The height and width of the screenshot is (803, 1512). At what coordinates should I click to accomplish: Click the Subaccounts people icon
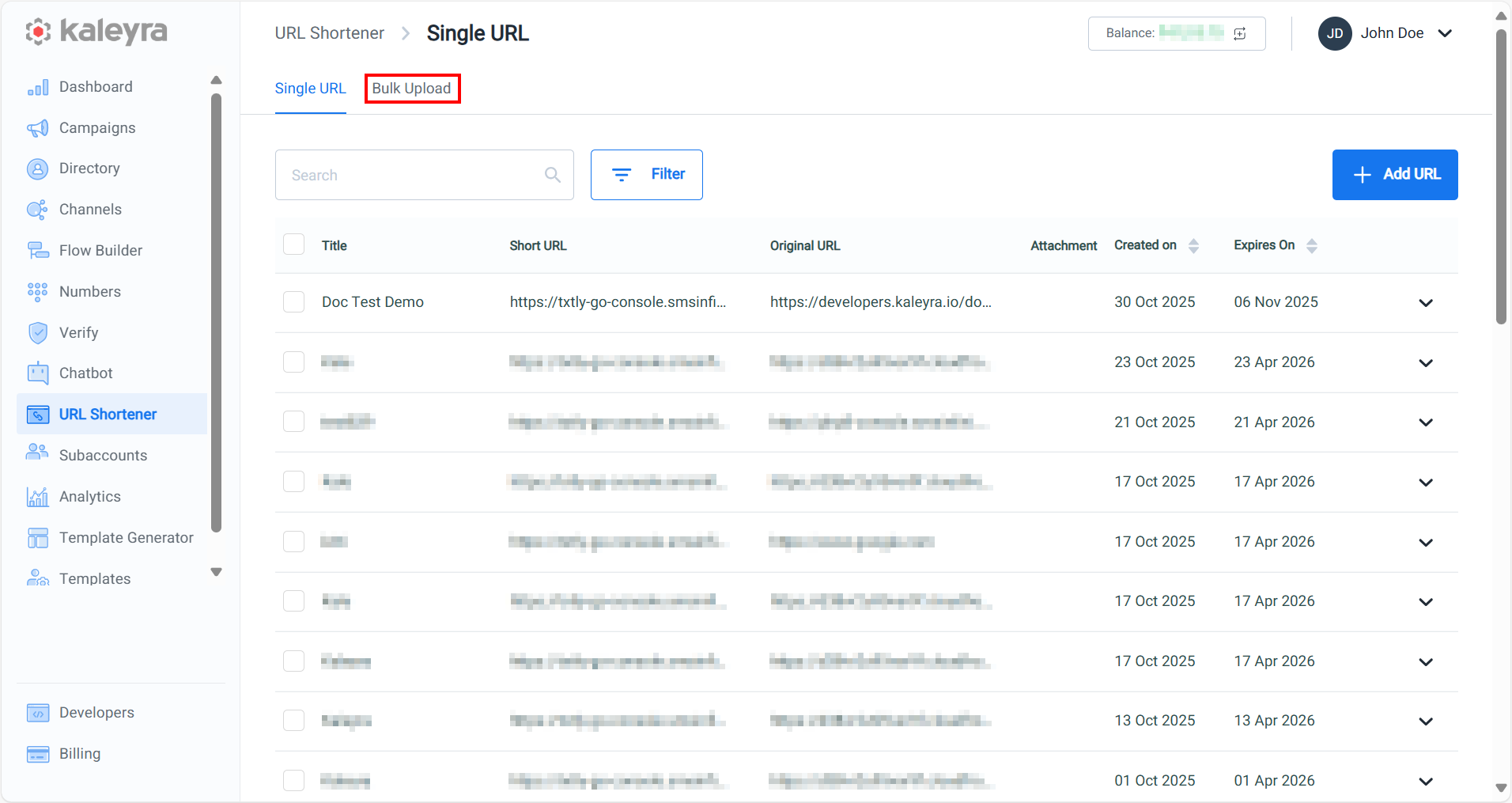coord(38,453)
